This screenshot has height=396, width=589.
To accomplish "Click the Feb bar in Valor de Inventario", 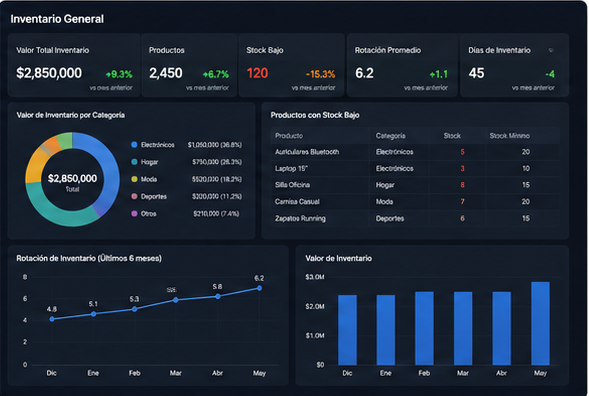I will pos(424,328).
